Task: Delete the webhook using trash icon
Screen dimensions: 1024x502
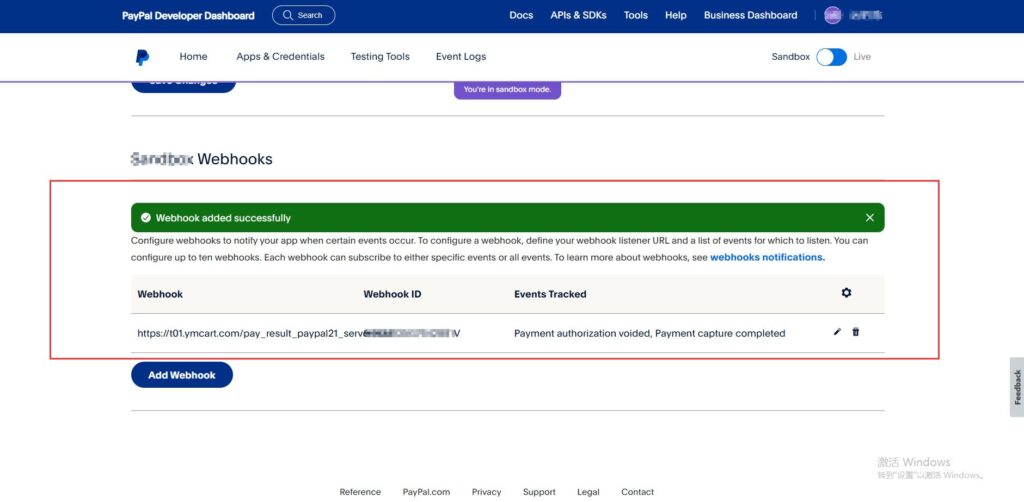Action: tap(855, 332)
